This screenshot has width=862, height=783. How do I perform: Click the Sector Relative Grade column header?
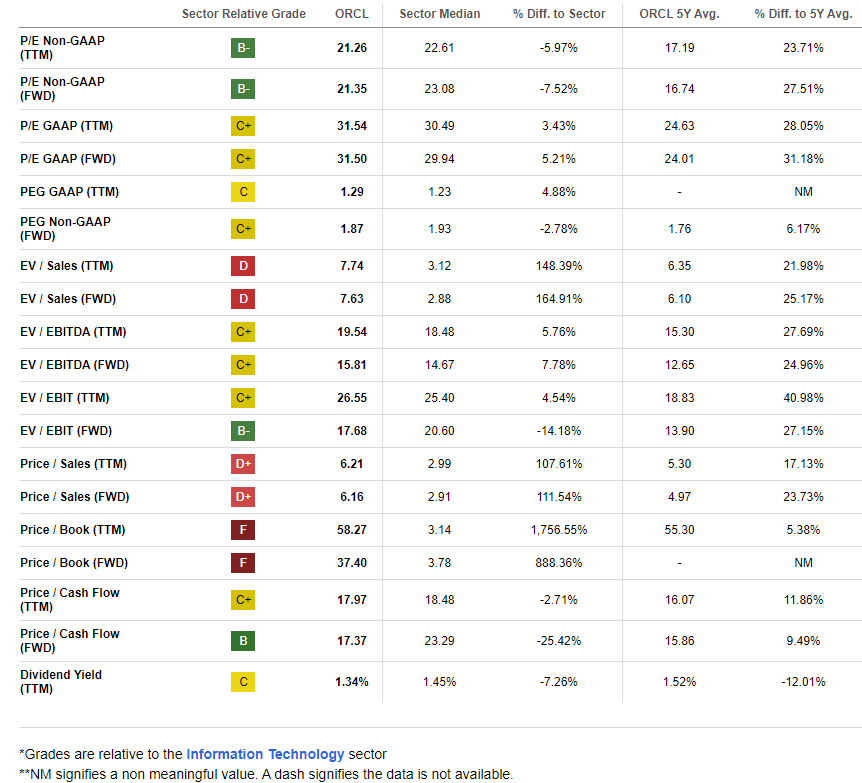[x=244, y=14]
